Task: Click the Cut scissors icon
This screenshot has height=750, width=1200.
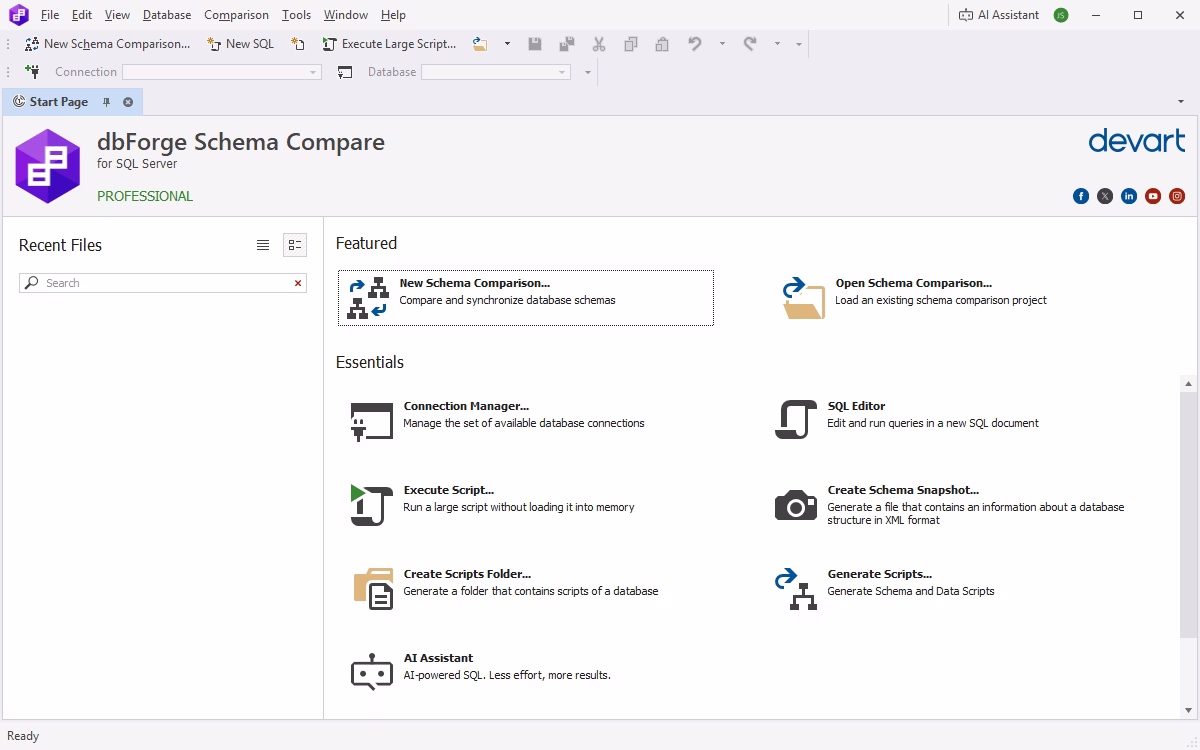Action: (599, 44)
